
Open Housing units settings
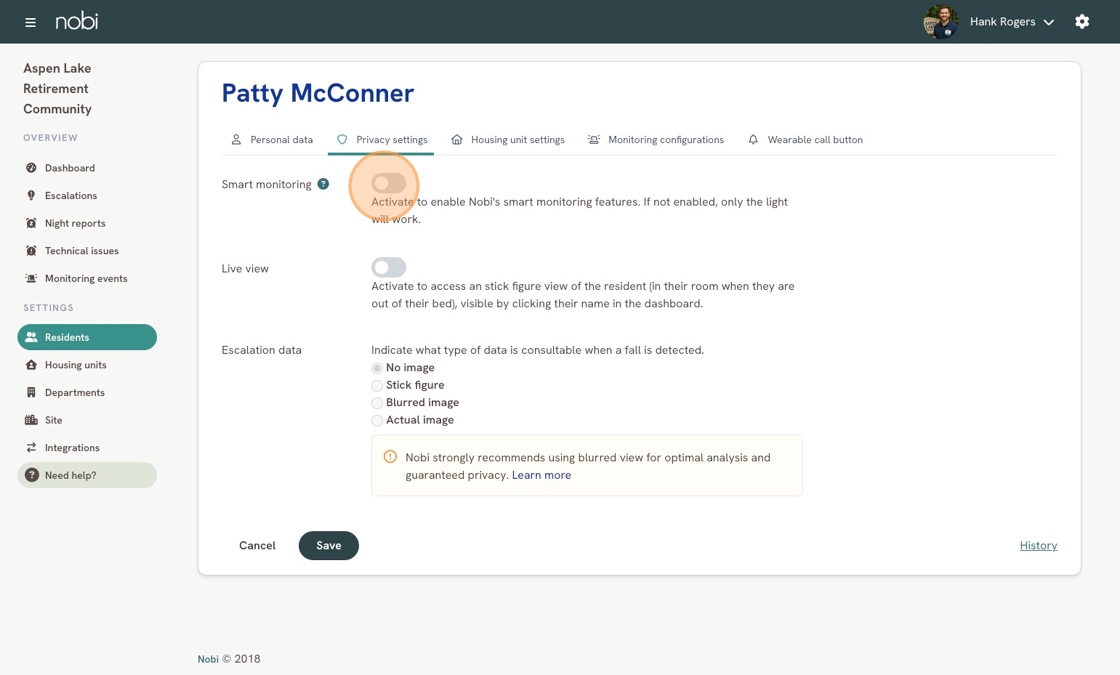(75, 365)
